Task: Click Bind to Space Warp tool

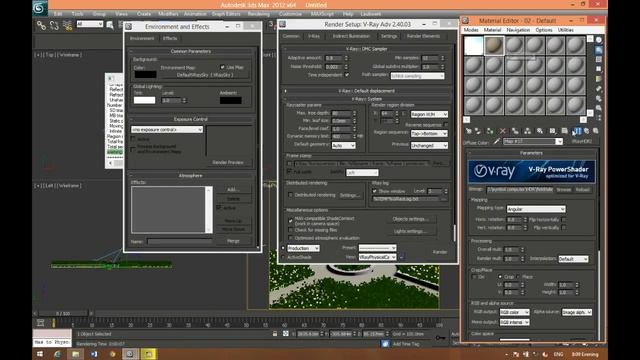Action: 67,26
